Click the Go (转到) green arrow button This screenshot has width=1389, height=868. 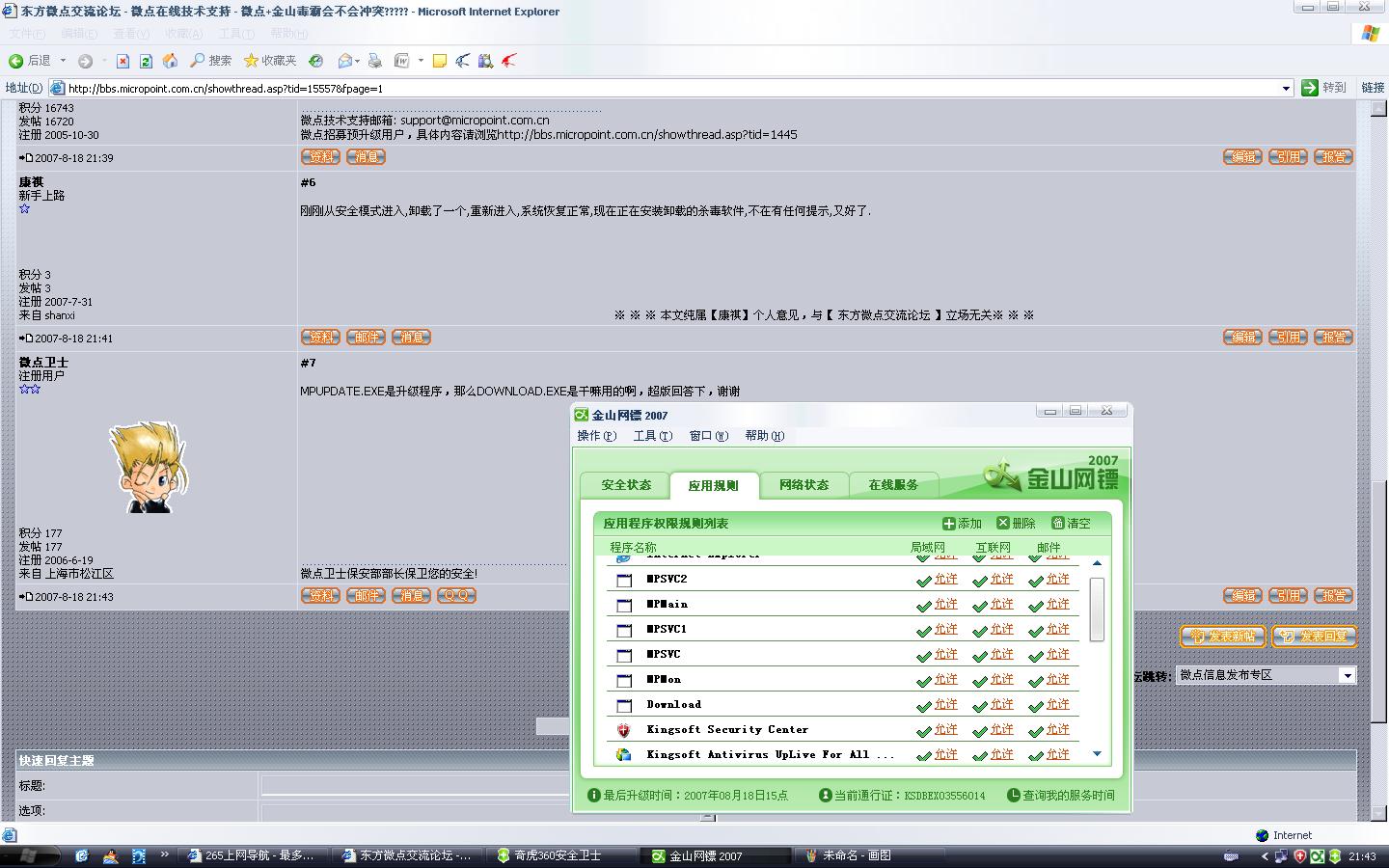tap(1309, 88)
